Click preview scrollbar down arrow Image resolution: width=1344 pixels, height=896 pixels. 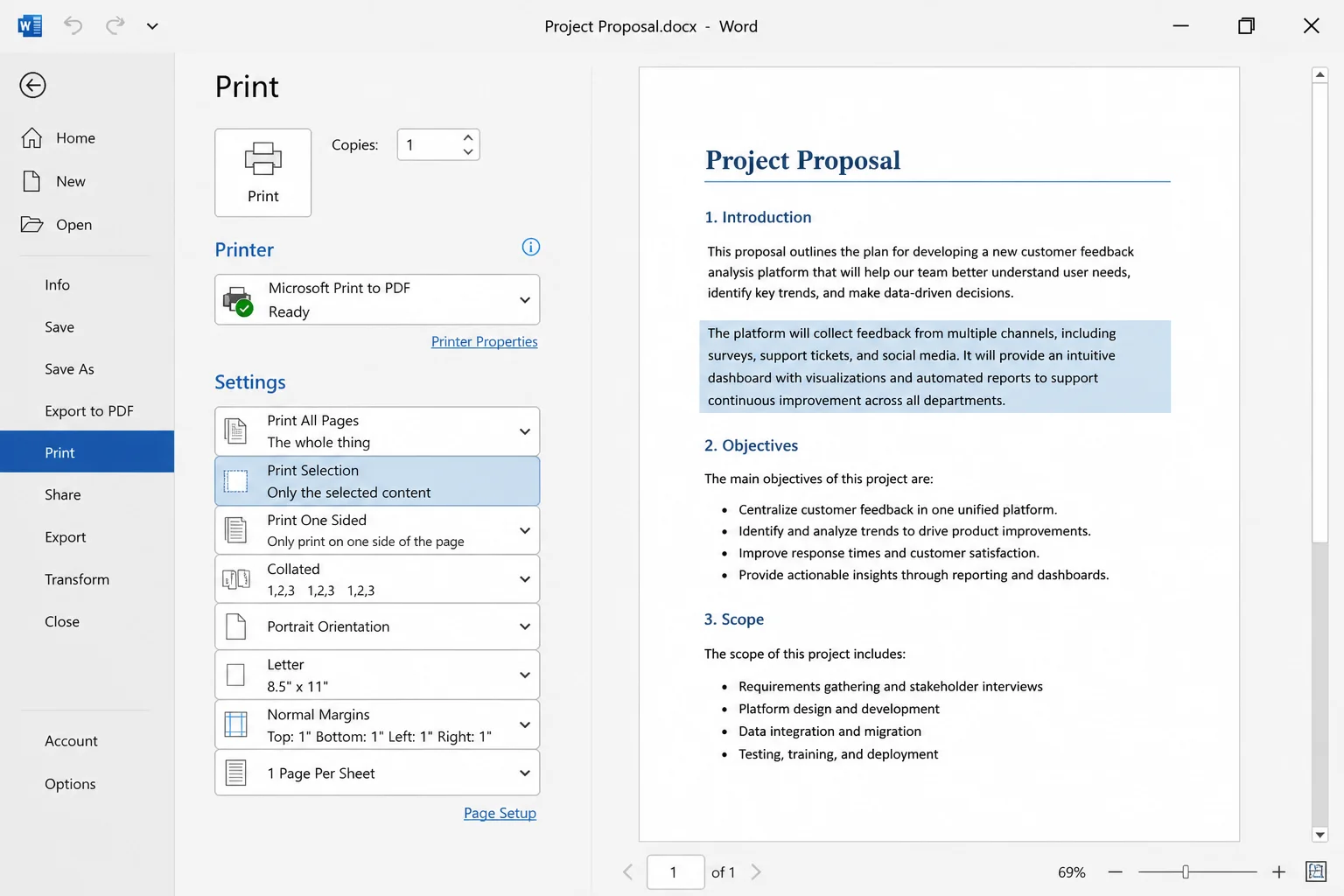coord(1320,835)
